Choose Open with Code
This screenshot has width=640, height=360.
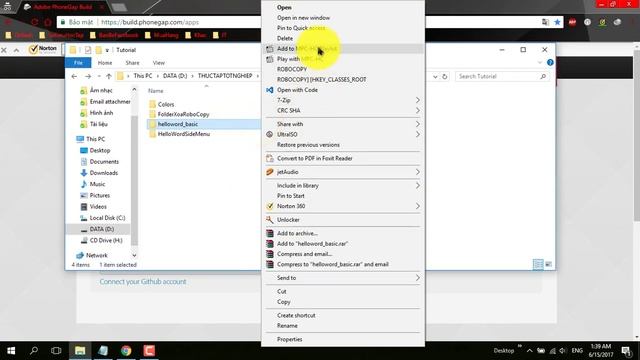click(x=297, y=90)
